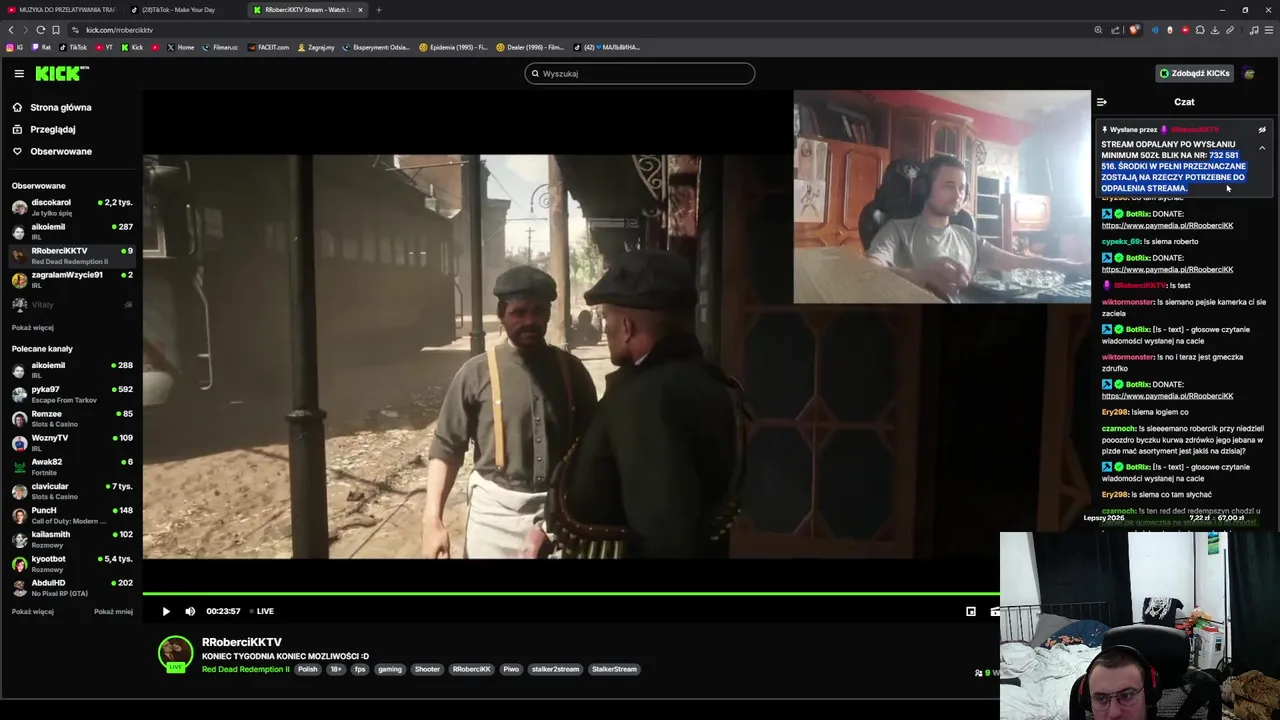Mute the stream volume
Viewport: 1280px width, 720px height.
tap(190, 611)
